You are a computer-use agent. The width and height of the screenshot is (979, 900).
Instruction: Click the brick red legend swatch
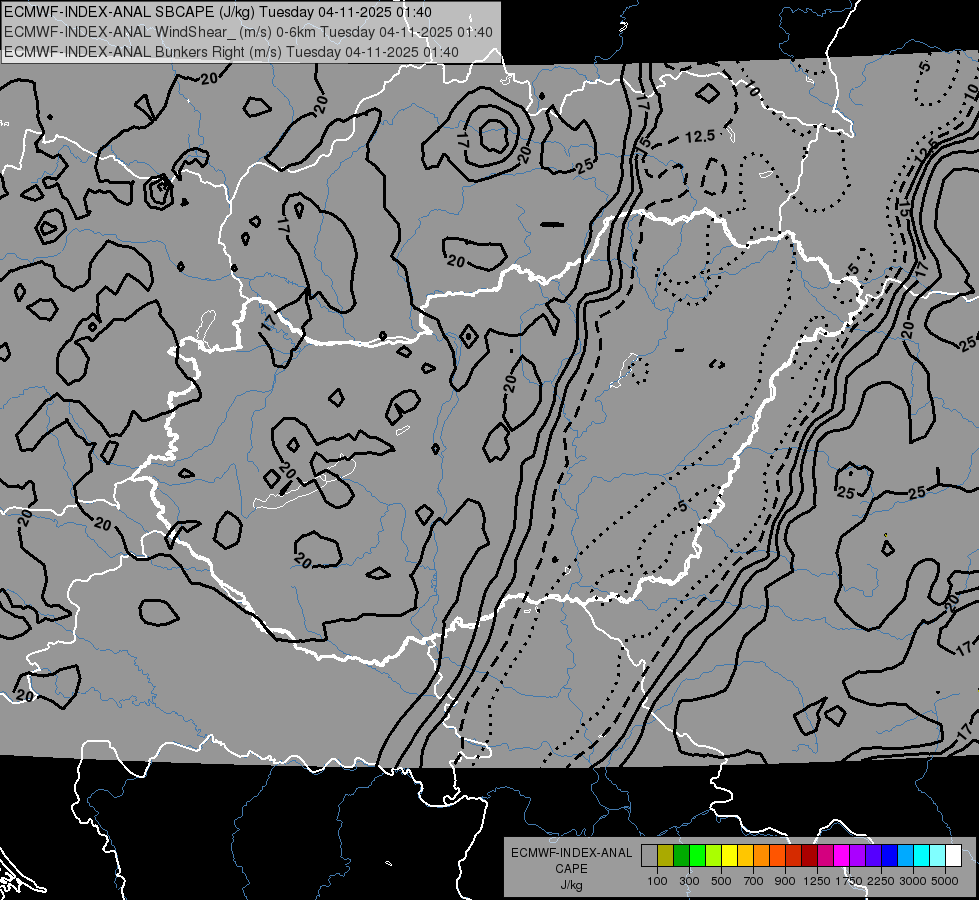[794, 855]
